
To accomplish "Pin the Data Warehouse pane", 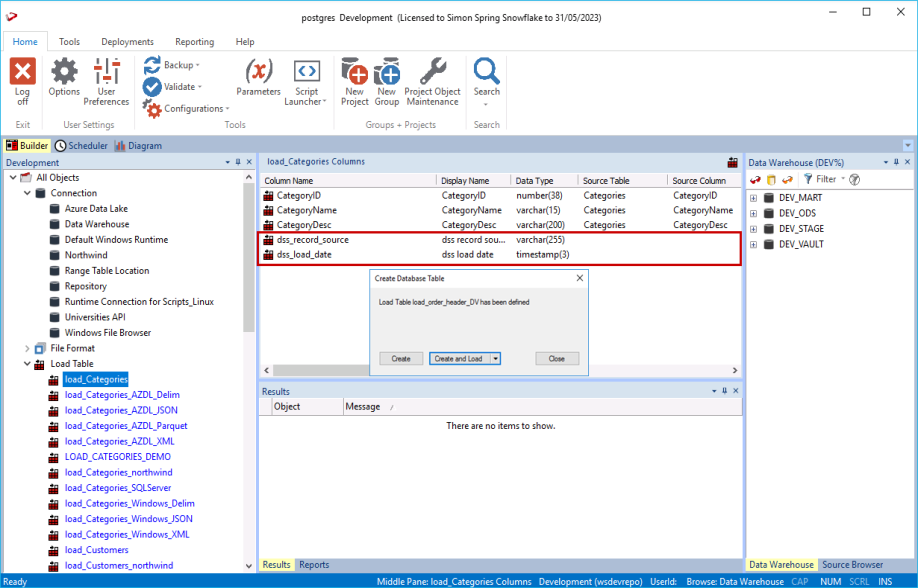I will 896,162.
